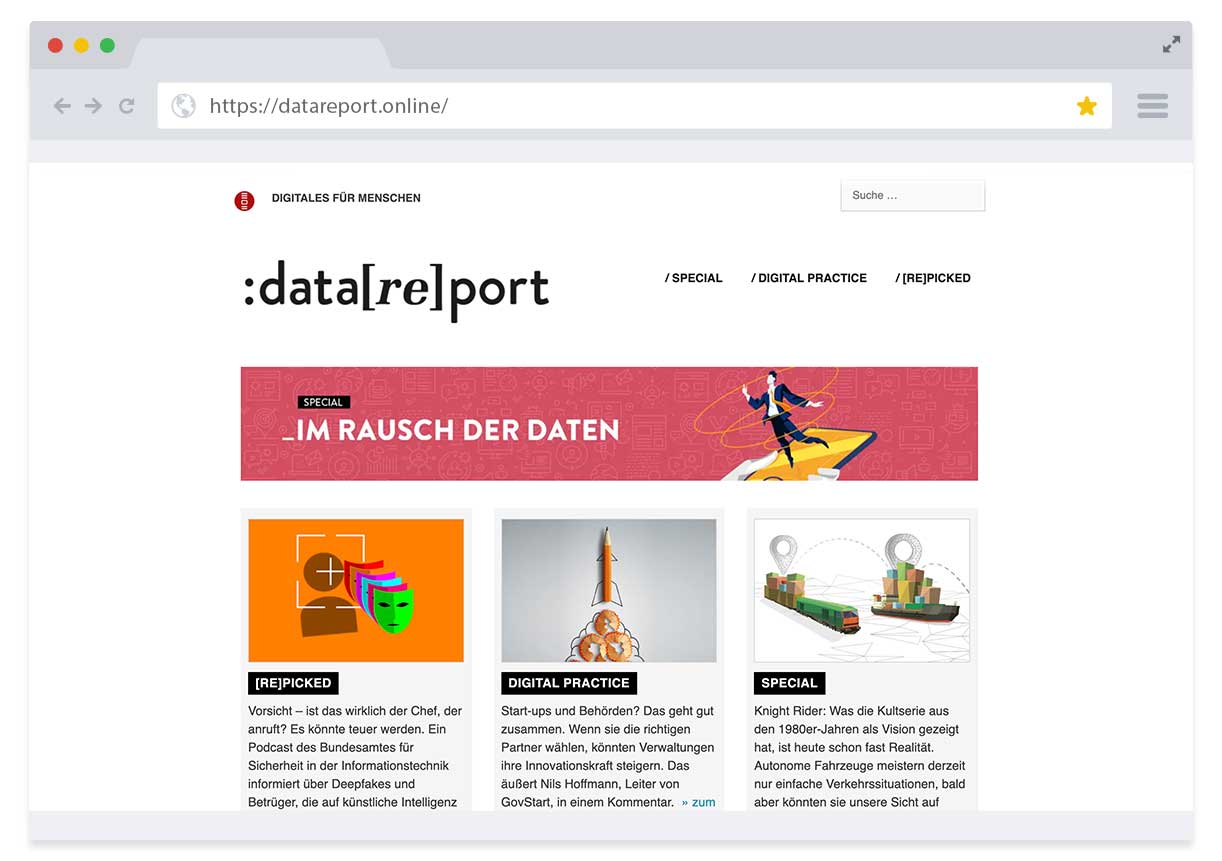Click the :data[re]port site logo
The image size is (1222, 861).
point(396,289)
